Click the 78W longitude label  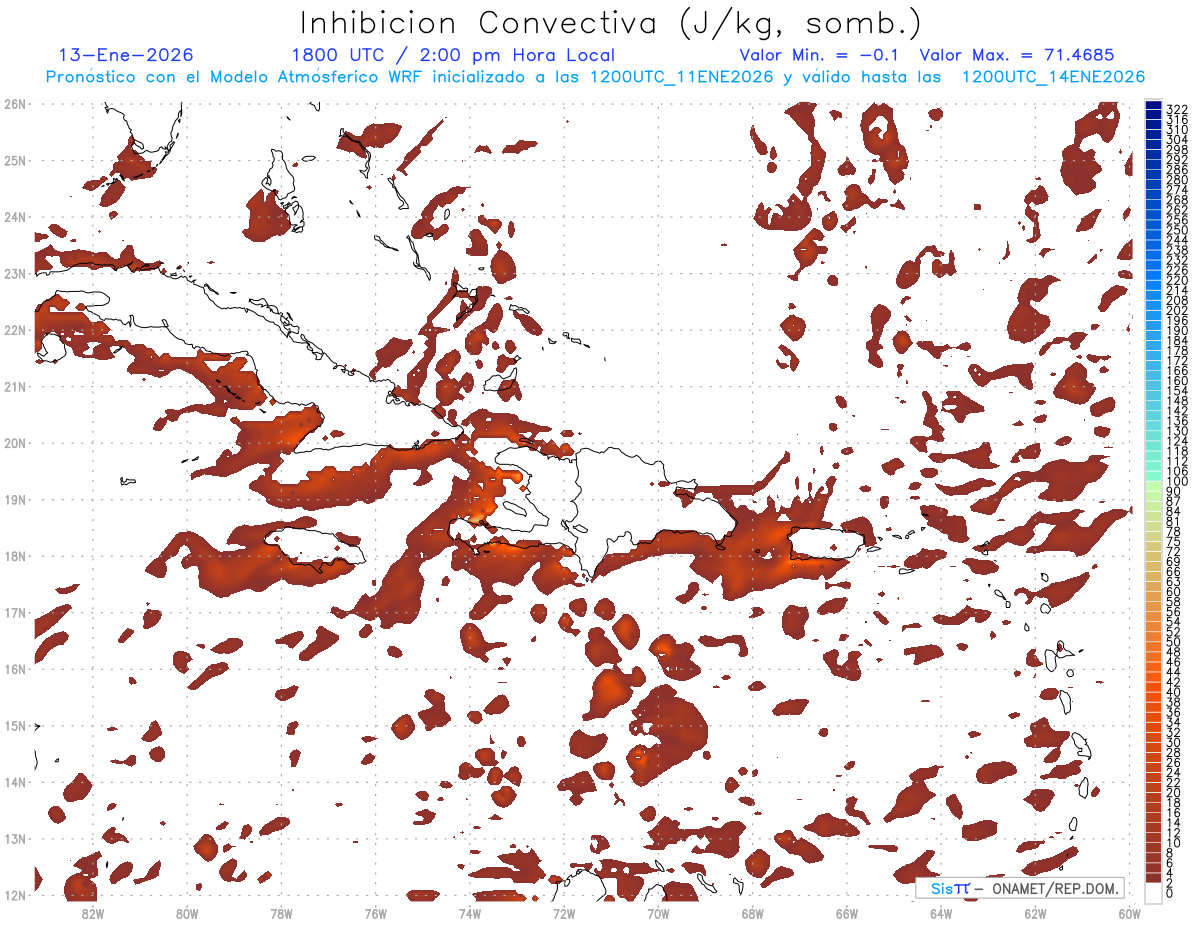pyautogui.click(x=281, y=912)
